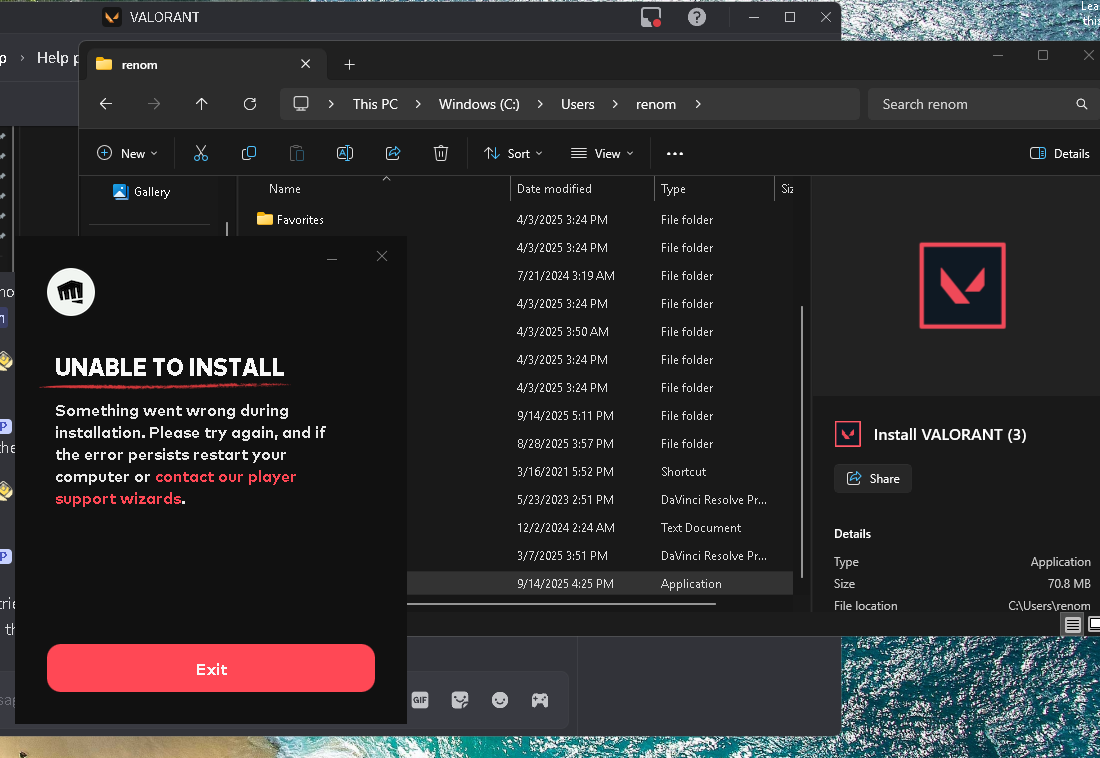Add a new Explorer tab with plus button

point(349,65)
